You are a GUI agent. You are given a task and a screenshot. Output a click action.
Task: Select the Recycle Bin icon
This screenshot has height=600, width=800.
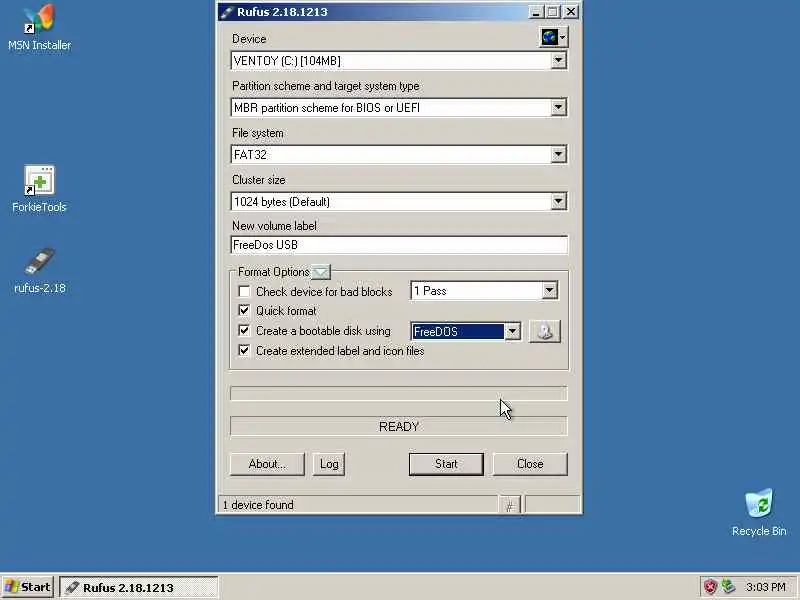click(x=759, y=513)
